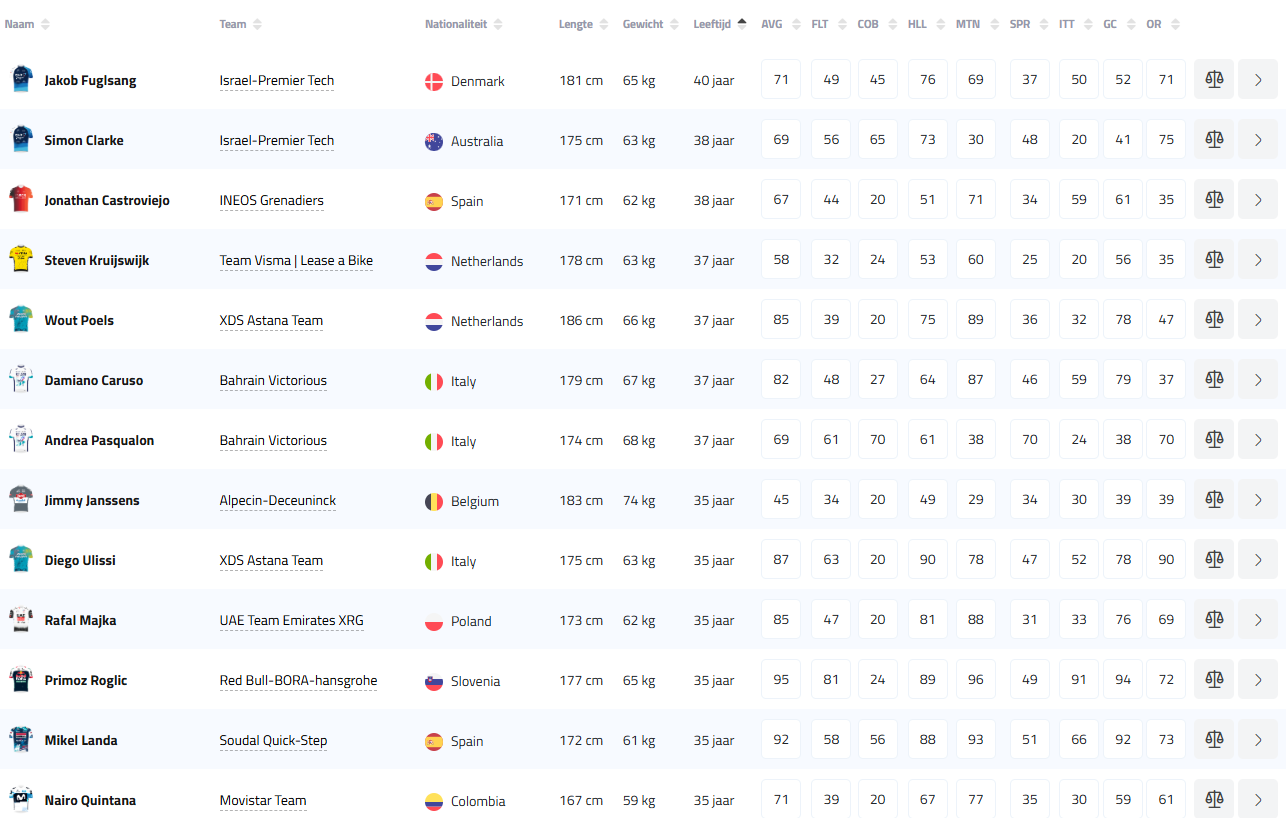Open Mikel Landa's details chevron
The image size is (1286, 818).
coord(1257,740)
